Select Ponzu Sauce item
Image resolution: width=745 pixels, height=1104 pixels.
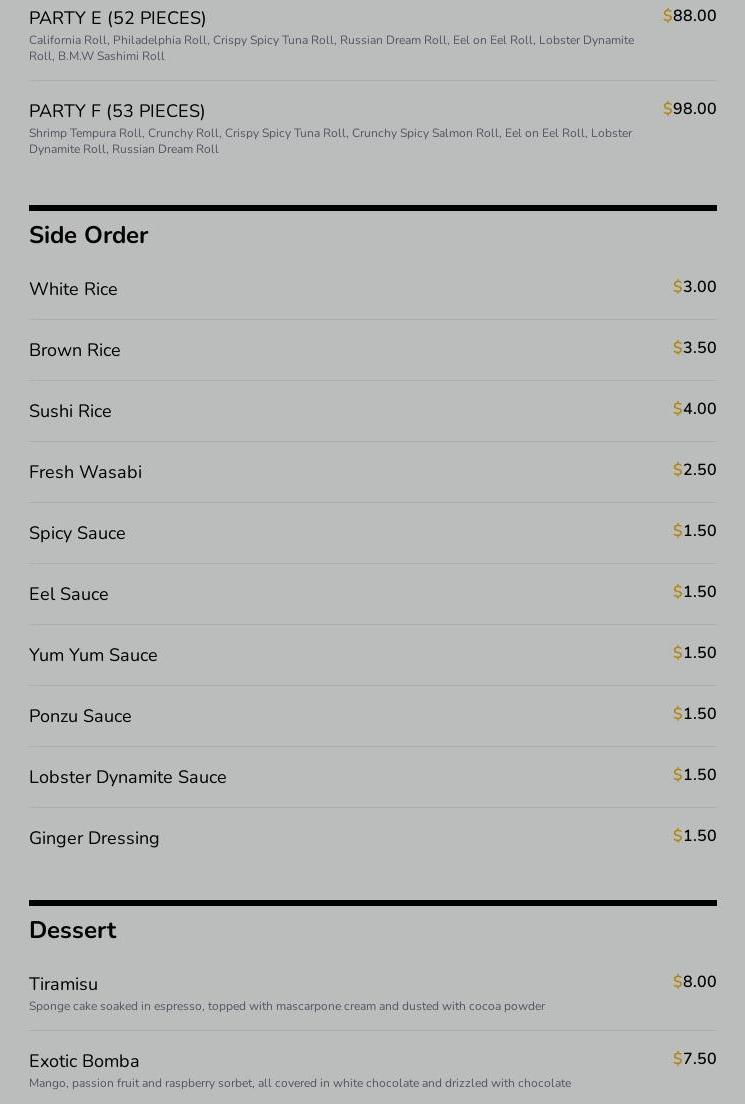(372, 716)
